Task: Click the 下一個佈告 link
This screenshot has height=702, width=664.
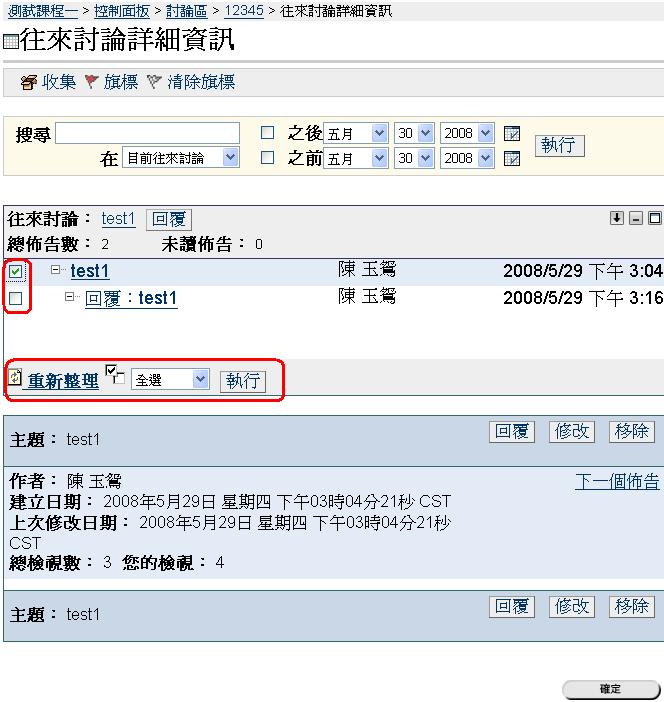Action: 616,481
